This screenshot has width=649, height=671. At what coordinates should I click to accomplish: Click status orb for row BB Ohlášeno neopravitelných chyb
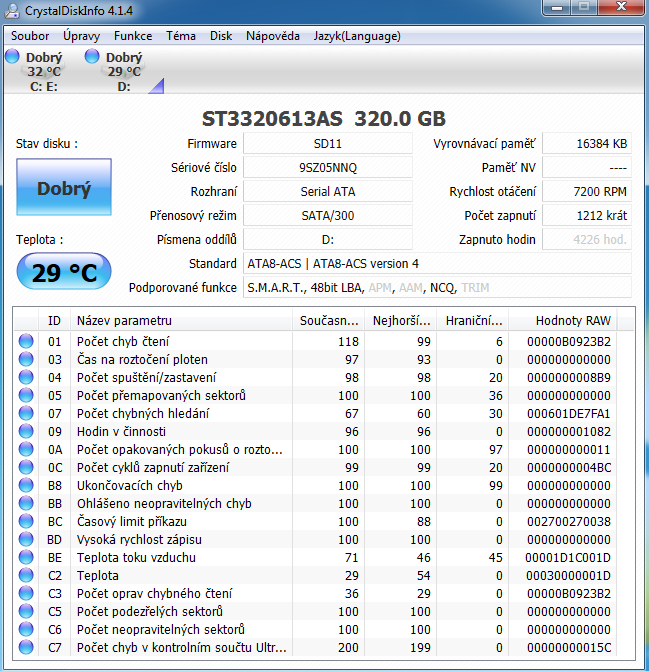coord(26,503)
